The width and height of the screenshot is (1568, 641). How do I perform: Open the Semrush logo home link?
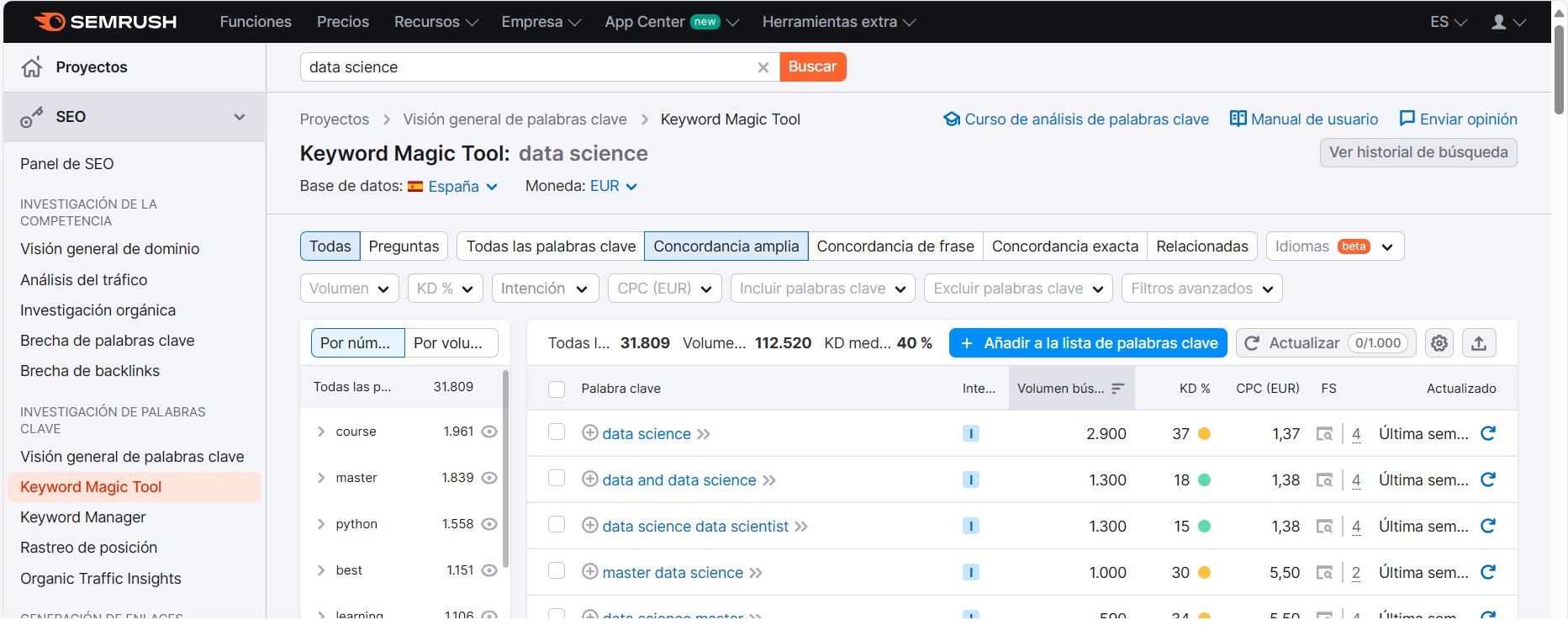click(x=105, y=22)
